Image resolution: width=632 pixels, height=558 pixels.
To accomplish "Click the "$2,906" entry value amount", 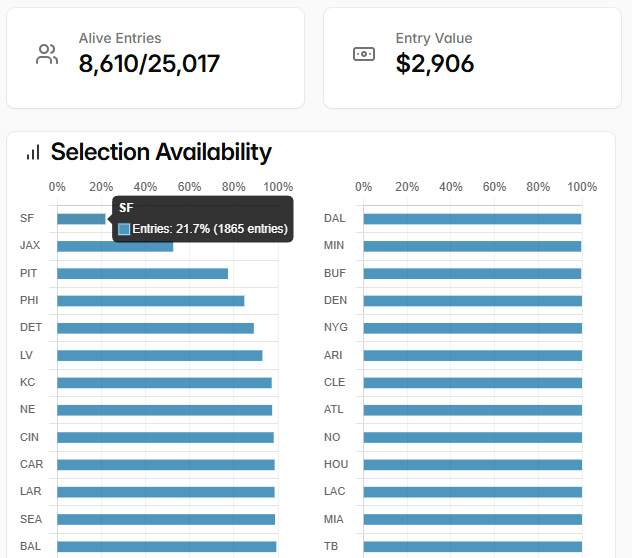I will click(x=435, y=64).
